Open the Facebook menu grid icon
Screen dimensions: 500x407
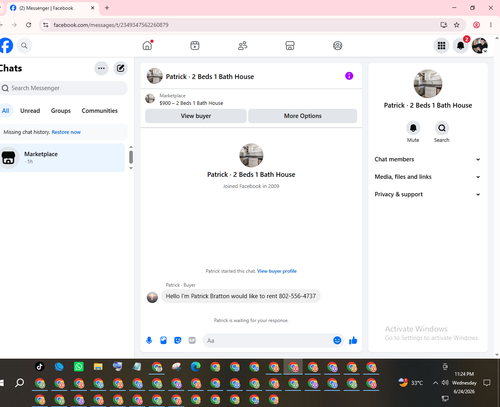click(x=441, y=46)
